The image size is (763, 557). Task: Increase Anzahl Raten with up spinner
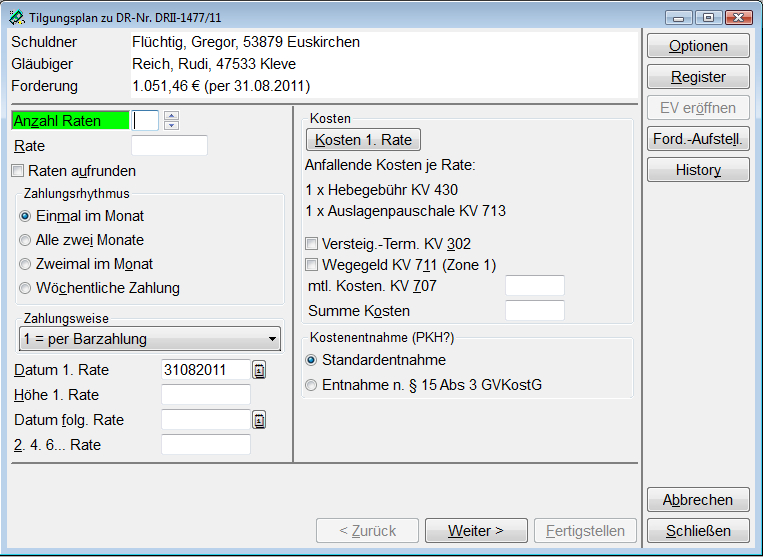point(171,115)
